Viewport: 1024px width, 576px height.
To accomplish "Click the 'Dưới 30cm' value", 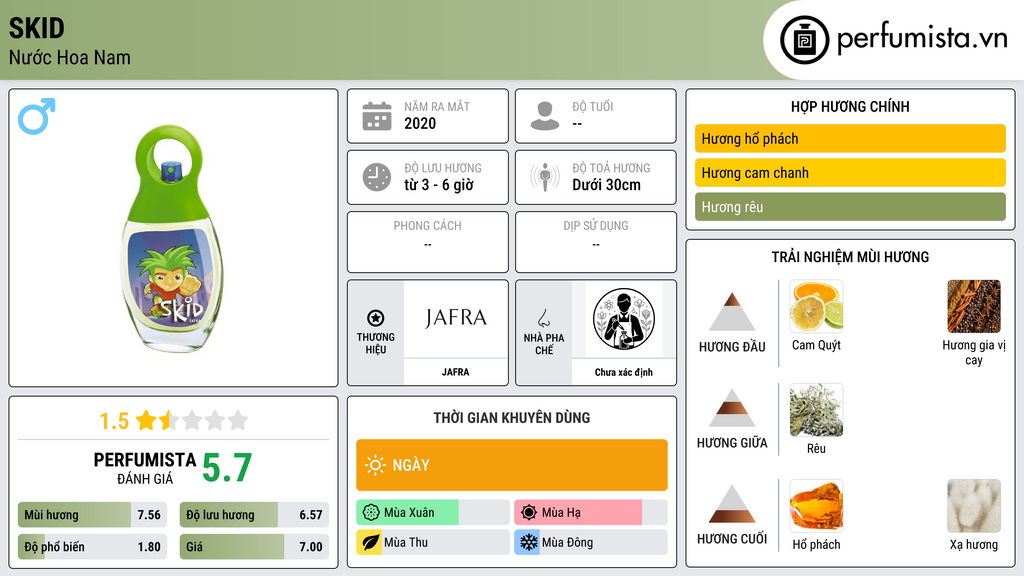I will click(x=607, y=185).
